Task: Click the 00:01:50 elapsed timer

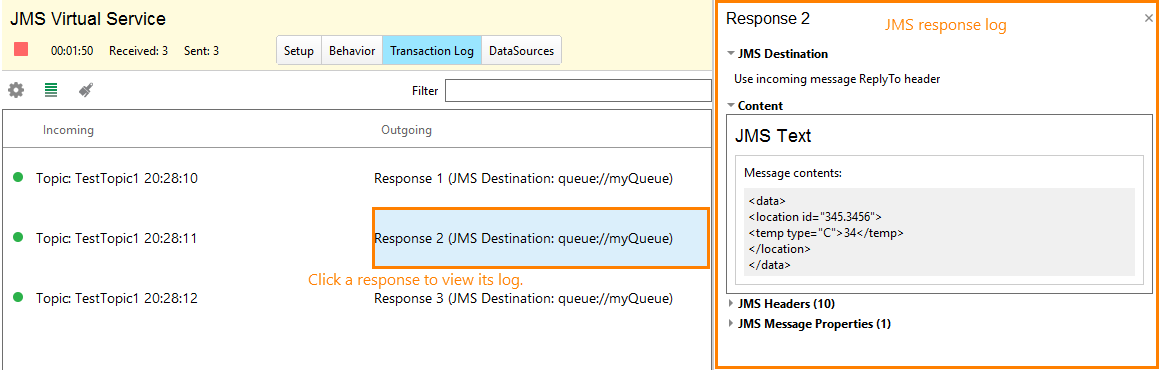Action: click(x=72, y=51)
